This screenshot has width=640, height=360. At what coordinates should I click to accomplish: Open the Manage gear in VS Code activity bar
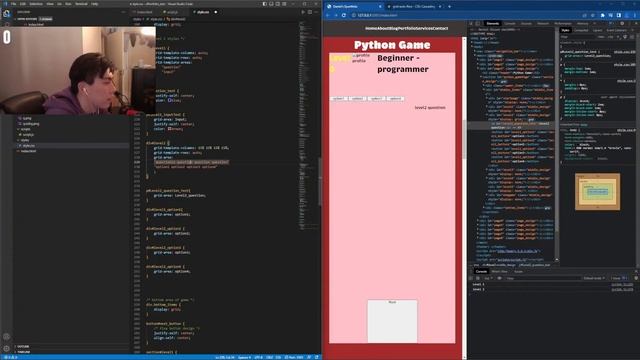pyautogui.click(x=6, y=349)
